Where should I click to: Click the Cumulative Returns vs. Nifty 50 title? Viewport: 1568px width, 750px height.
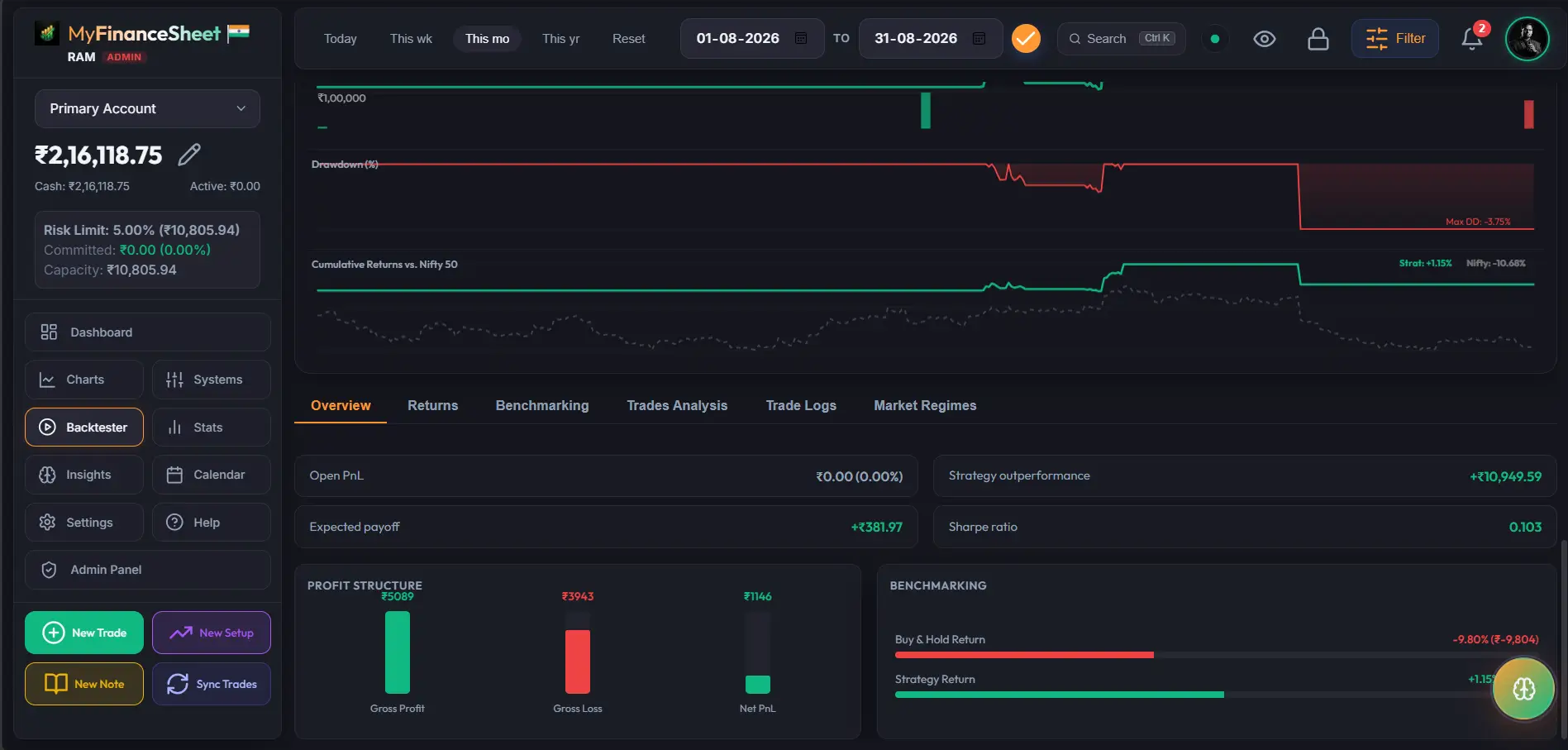[x=384, y=265]
